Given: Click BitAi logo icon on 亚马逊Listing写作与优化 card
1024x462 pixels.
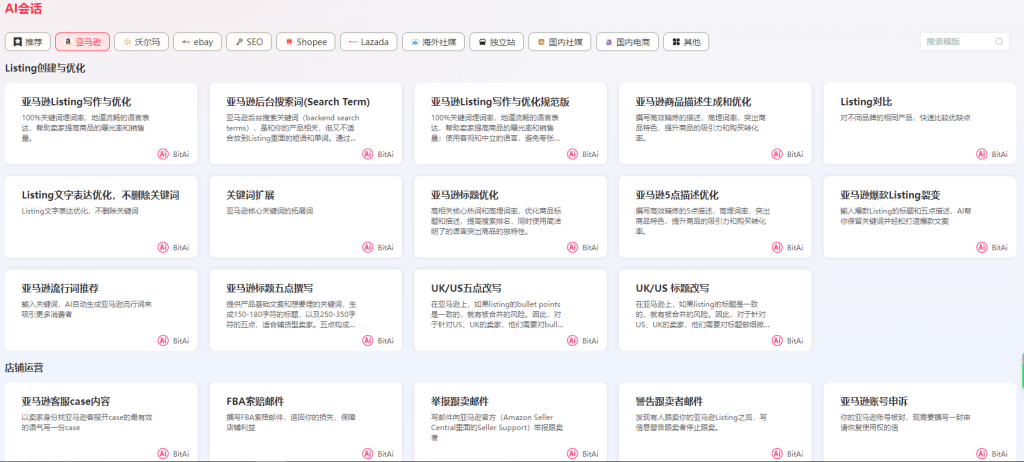Looking at the screenshot, I should [x=162, y=154].
